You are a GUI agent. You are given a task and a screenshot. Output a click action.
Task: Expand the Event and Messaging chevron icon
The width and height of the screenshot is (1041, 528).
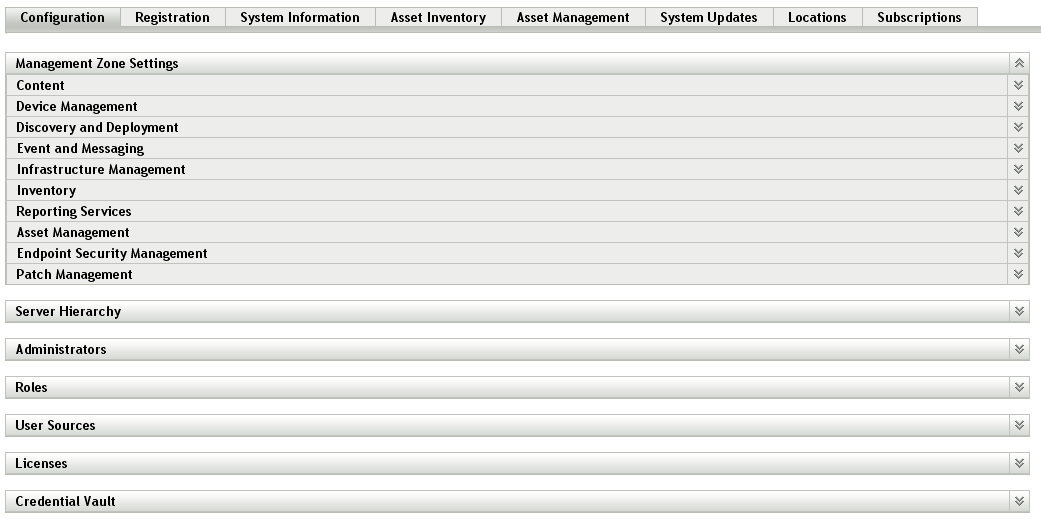click(x=1018, y=149)
